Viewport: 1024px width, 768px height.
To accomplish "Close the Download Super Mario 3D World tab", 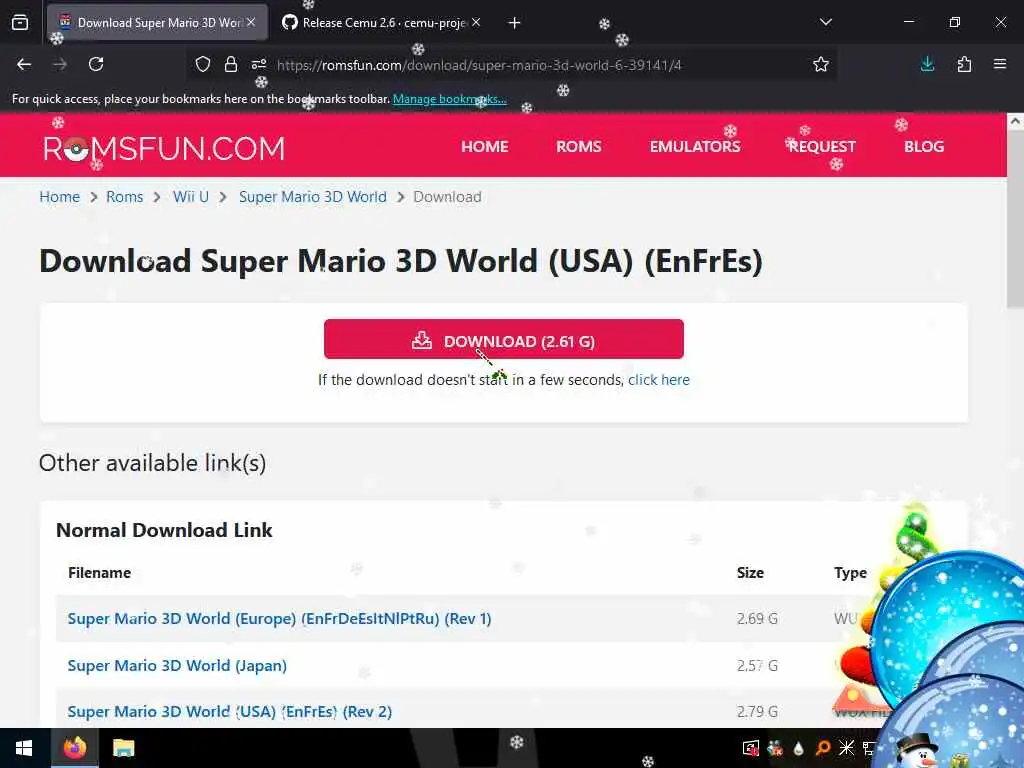I will (x=251, y=22).
